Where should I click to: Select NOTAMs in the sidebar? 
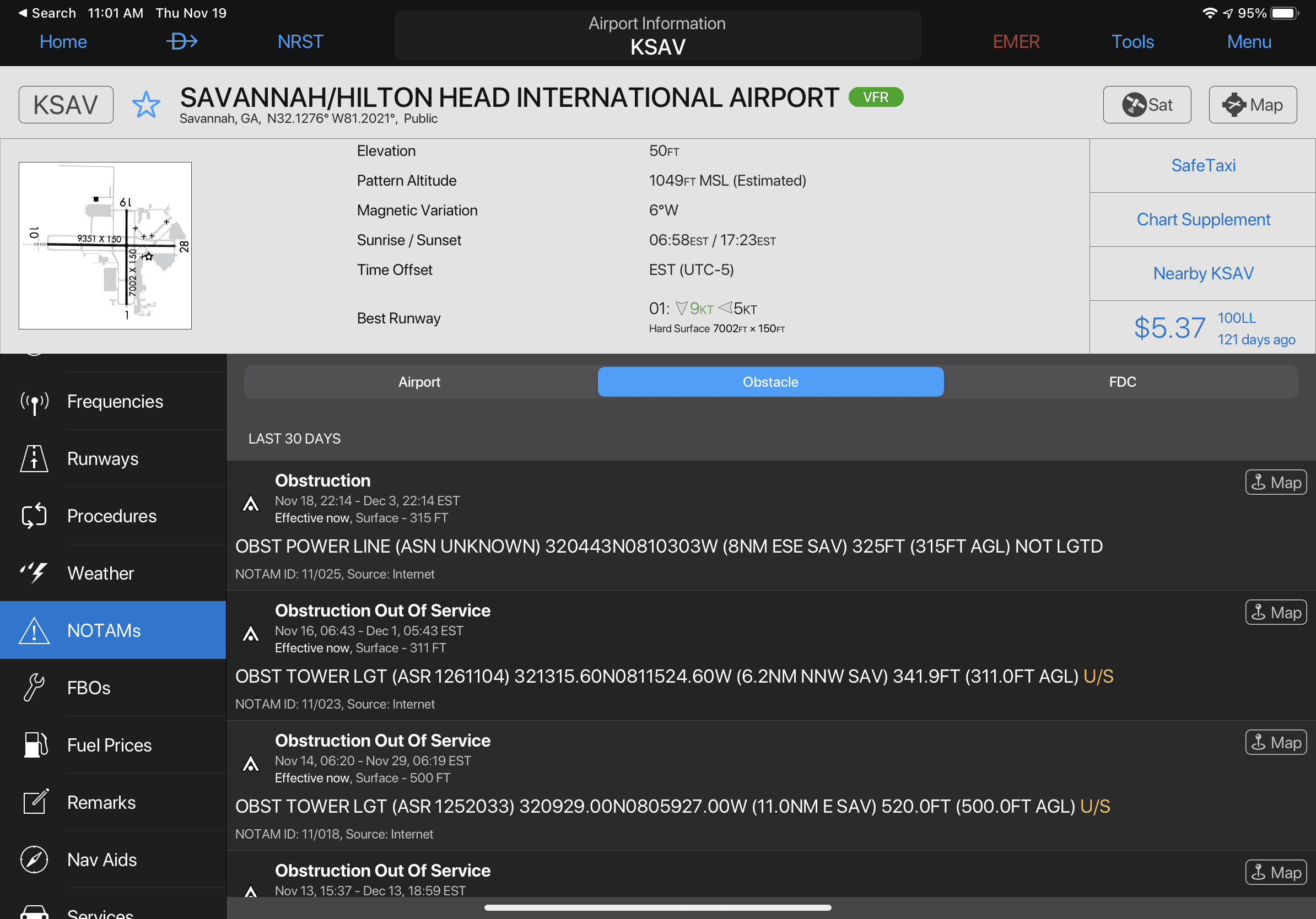113,630
